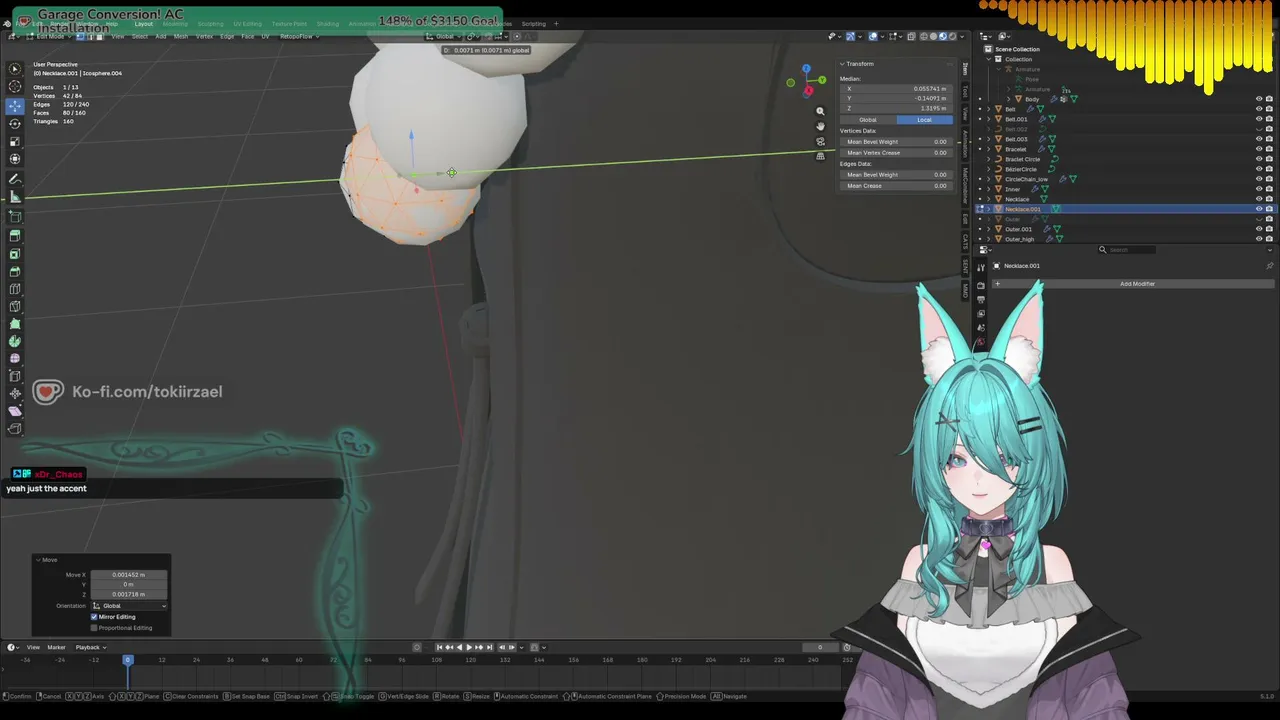Screen dimensions: 1280x720
Task: Enable face select mode
Action: point(98,36)
